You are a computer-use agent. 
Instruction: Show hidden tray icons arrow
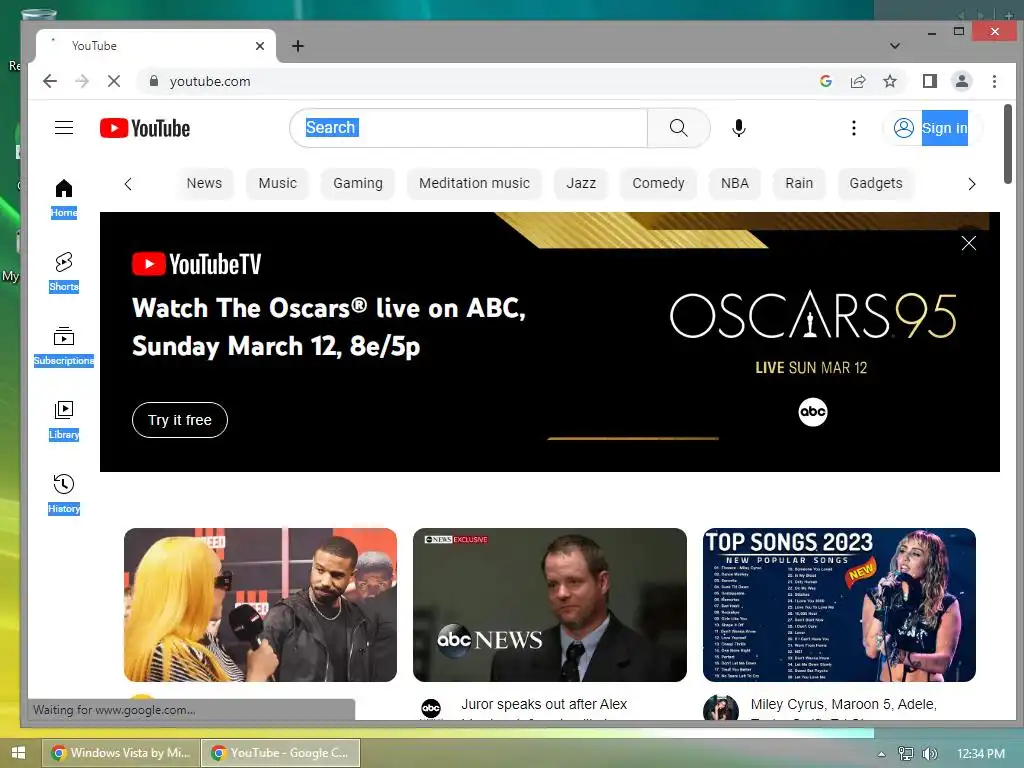click(881, 754)
